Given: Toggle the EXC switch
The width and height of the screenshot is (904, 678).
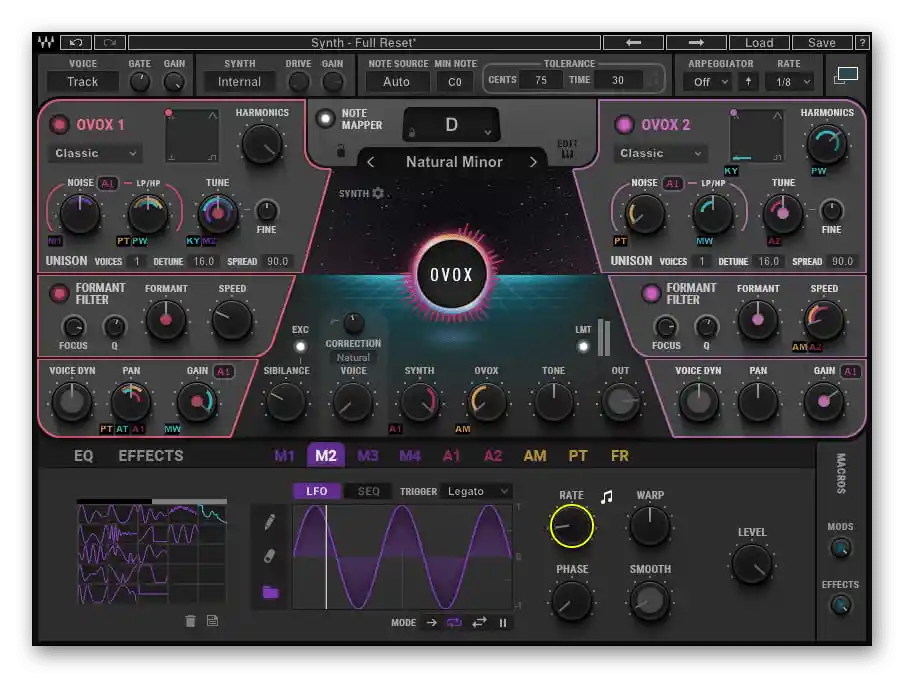Looking at the screenshot, I should pos(300,346).
